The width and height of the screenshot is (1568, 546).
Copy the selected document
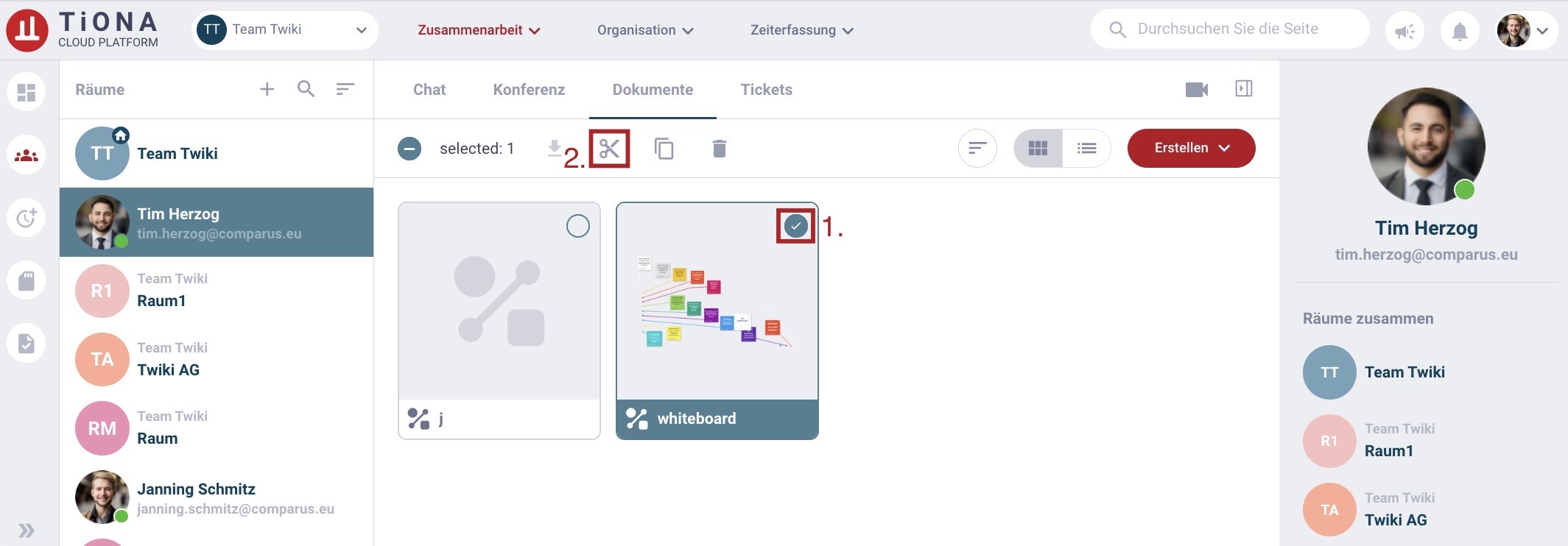click(664, 149)
